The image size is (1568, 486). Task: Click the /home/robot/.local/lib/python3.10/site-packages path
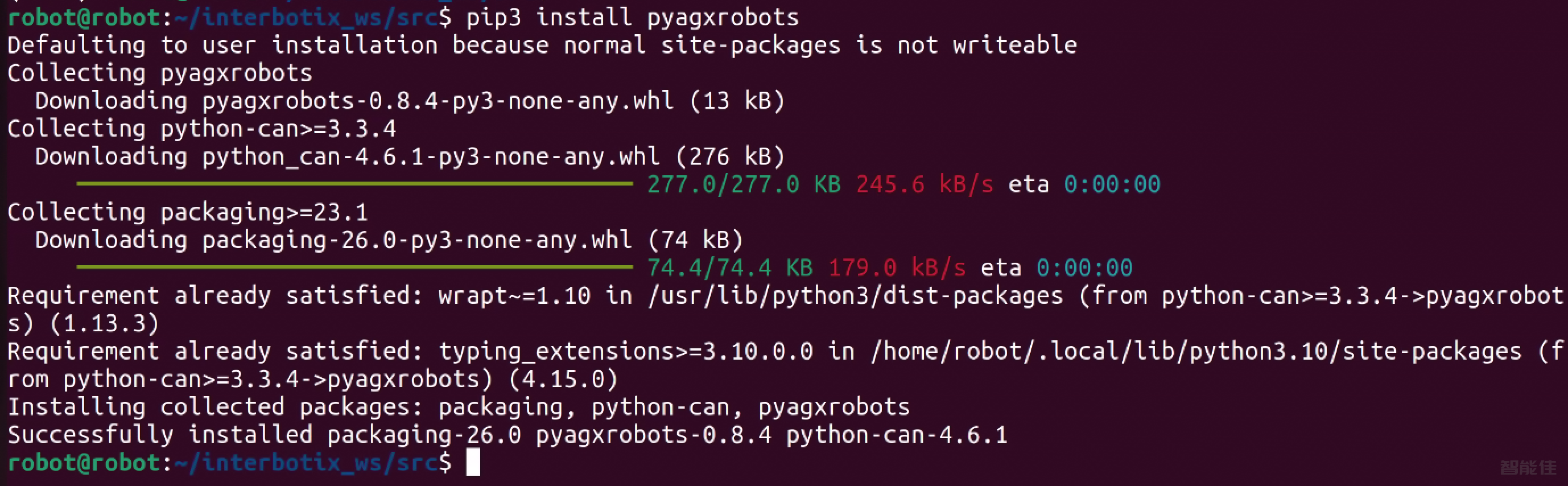(x=1195, y=351)
